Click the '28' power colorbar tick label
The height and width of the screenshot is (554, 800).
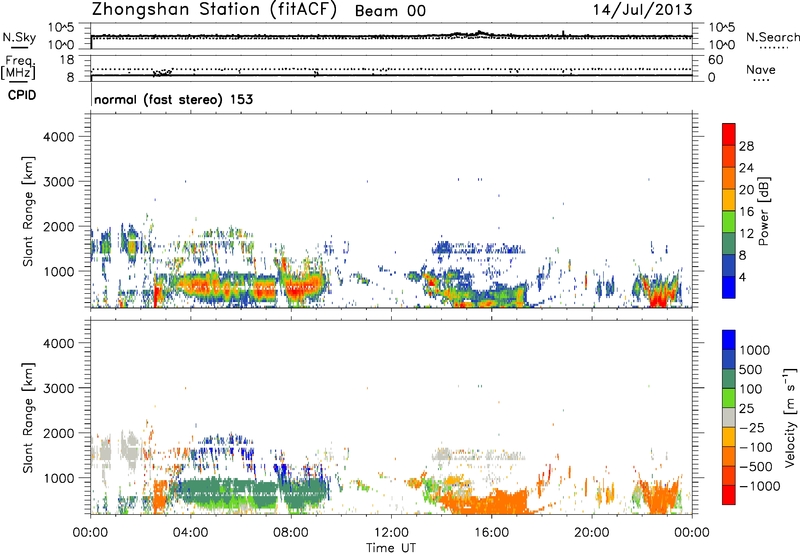coord(746,146)
